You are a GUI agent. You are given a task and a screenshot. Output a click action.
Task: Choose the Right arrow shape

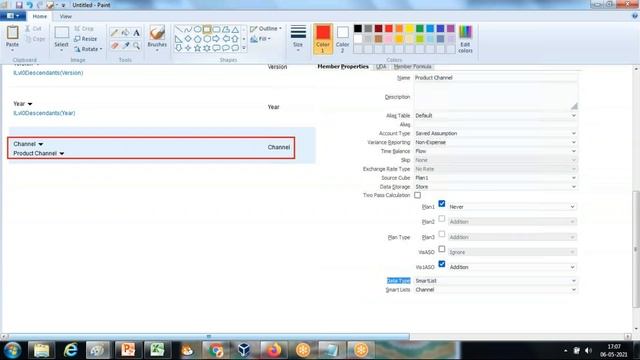click(x=216, y=39)
